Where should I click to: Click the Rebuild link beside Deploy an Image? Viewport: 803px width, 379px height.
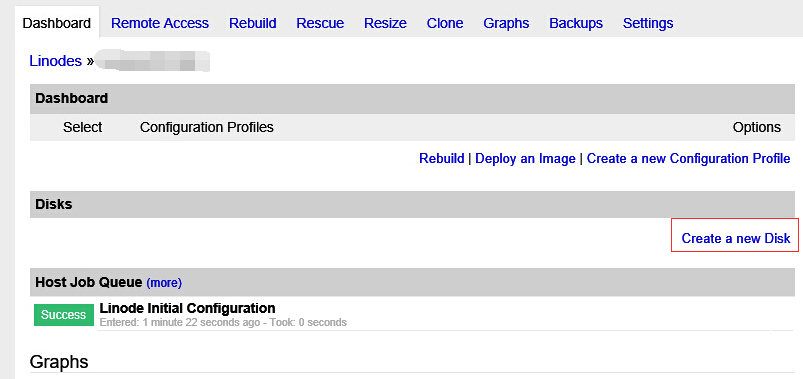[x=441, y=159]
